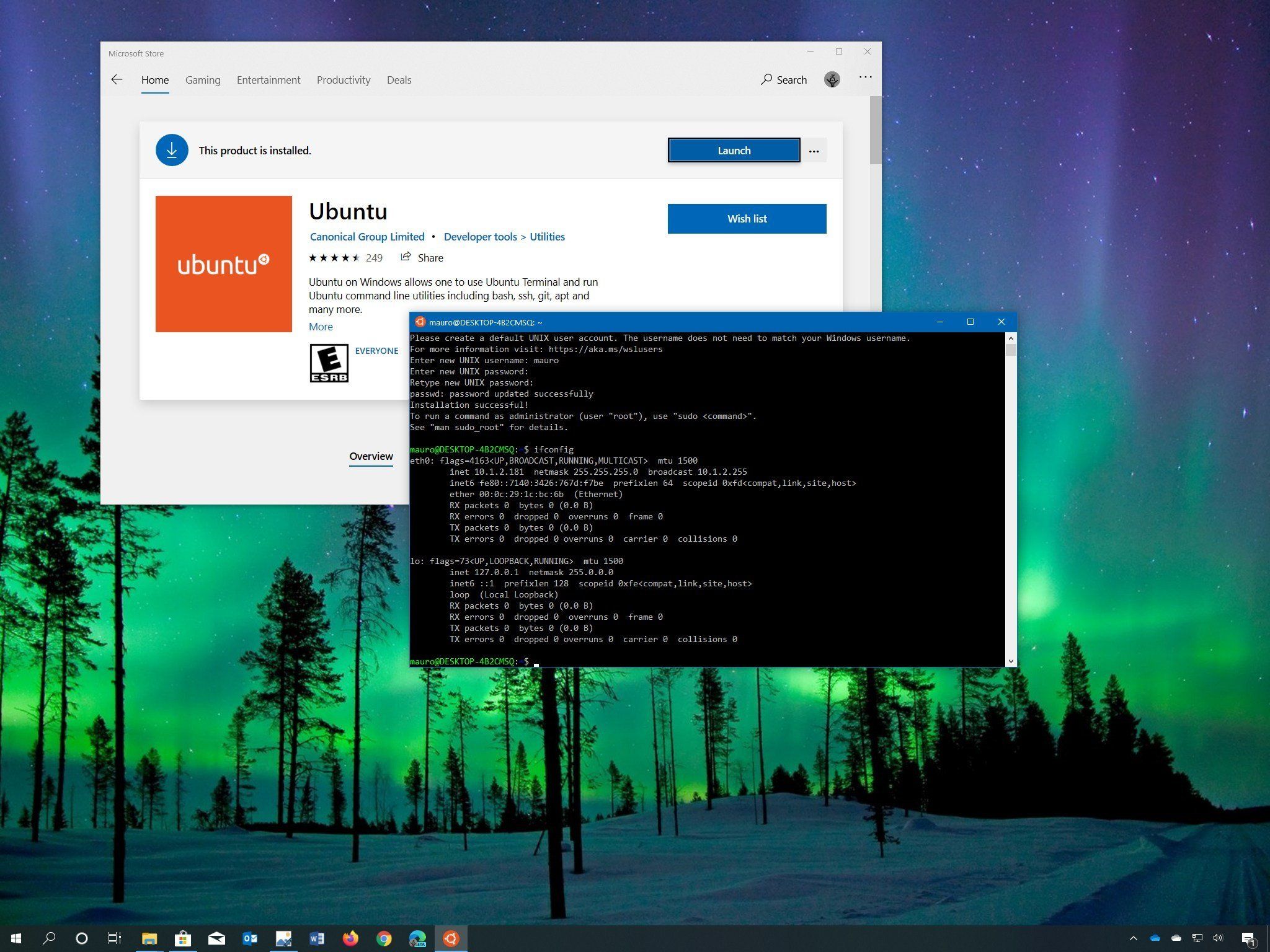
Task: Expand the More description link
Action: tap(320, 327)
